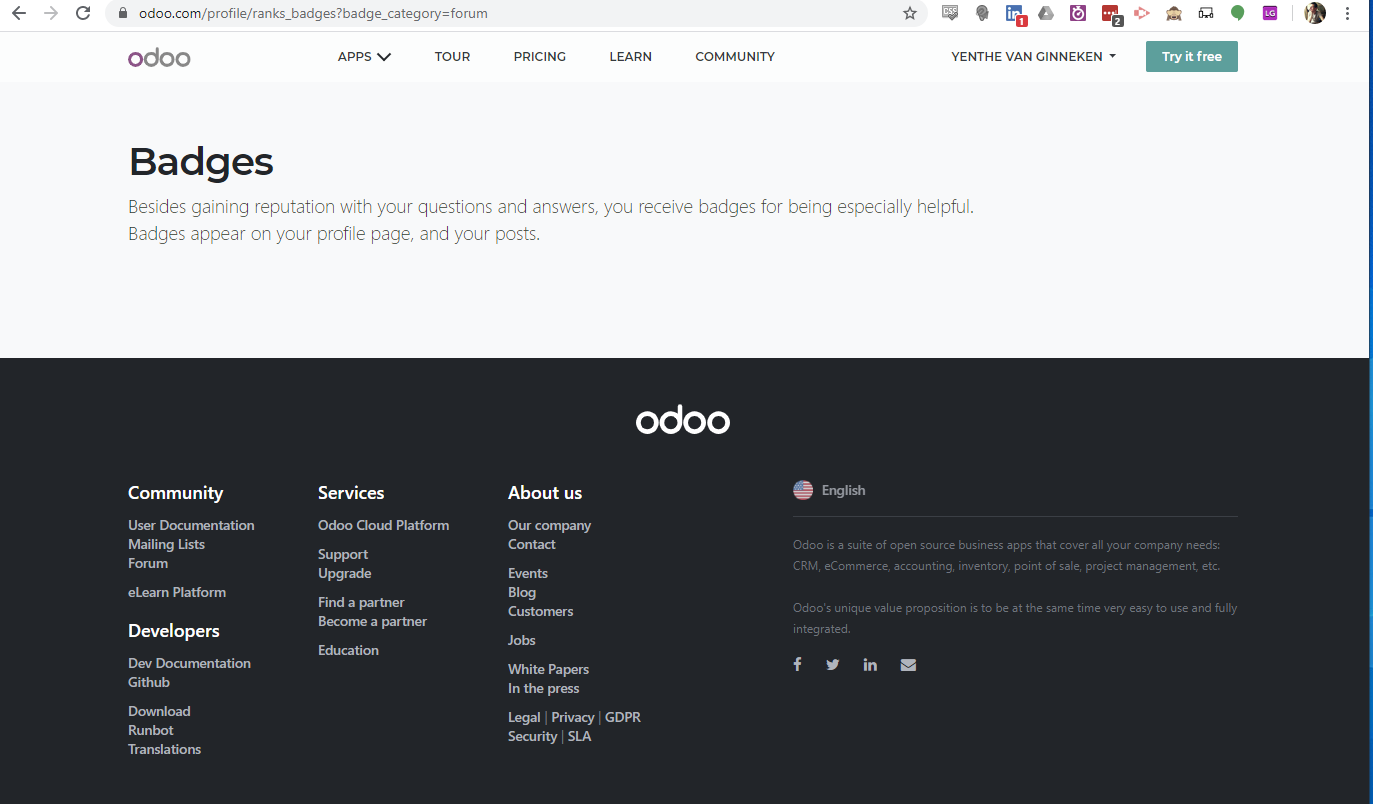Click the Try it free button
Viewport: 1373px width, 804px height.
coord(1191,57)
